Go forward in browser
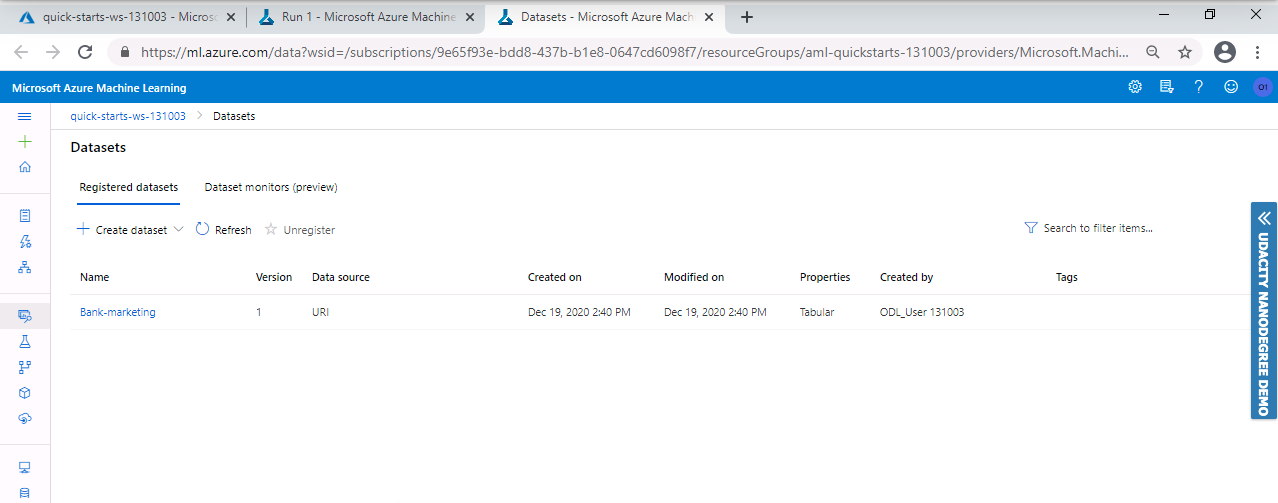Image resolution: width=1278 pixels, height=503 pixels. pyautogui.click(x=53, y=52)
